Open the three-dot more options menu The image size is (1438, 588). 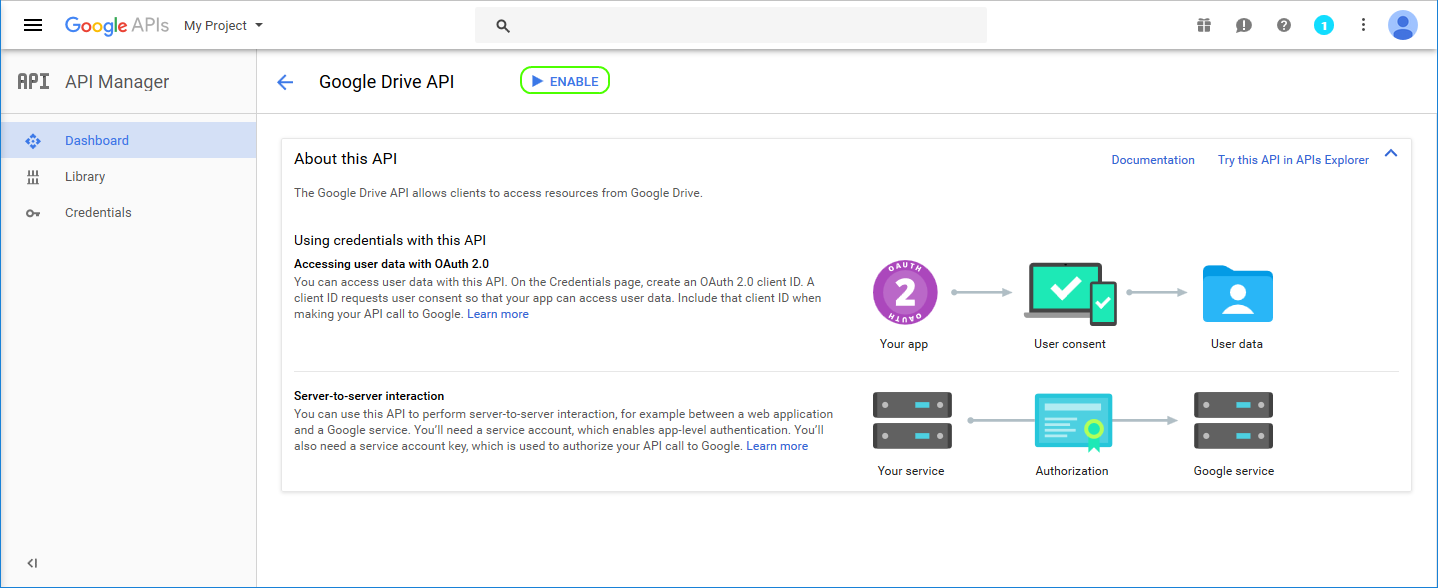click(x=1363, y=25)
